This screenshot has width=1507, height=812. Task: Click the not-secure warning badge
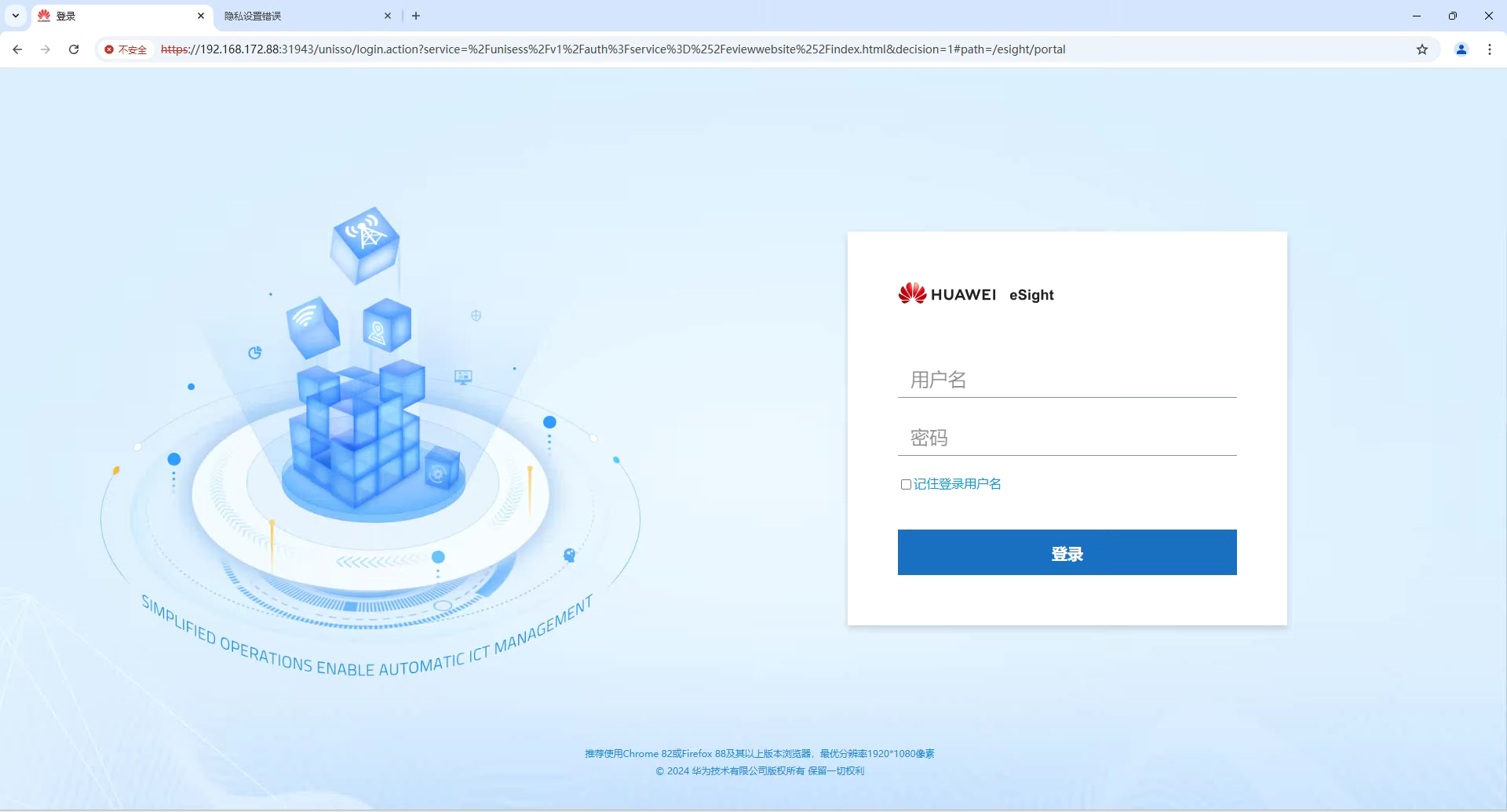pos(126,49)
